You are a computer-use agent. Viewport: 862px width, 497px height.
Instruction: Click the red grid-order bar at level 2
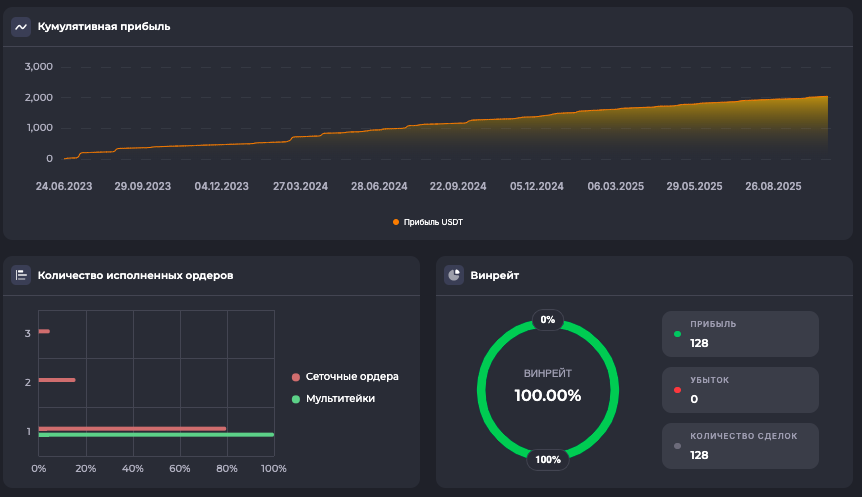point(57,380)
